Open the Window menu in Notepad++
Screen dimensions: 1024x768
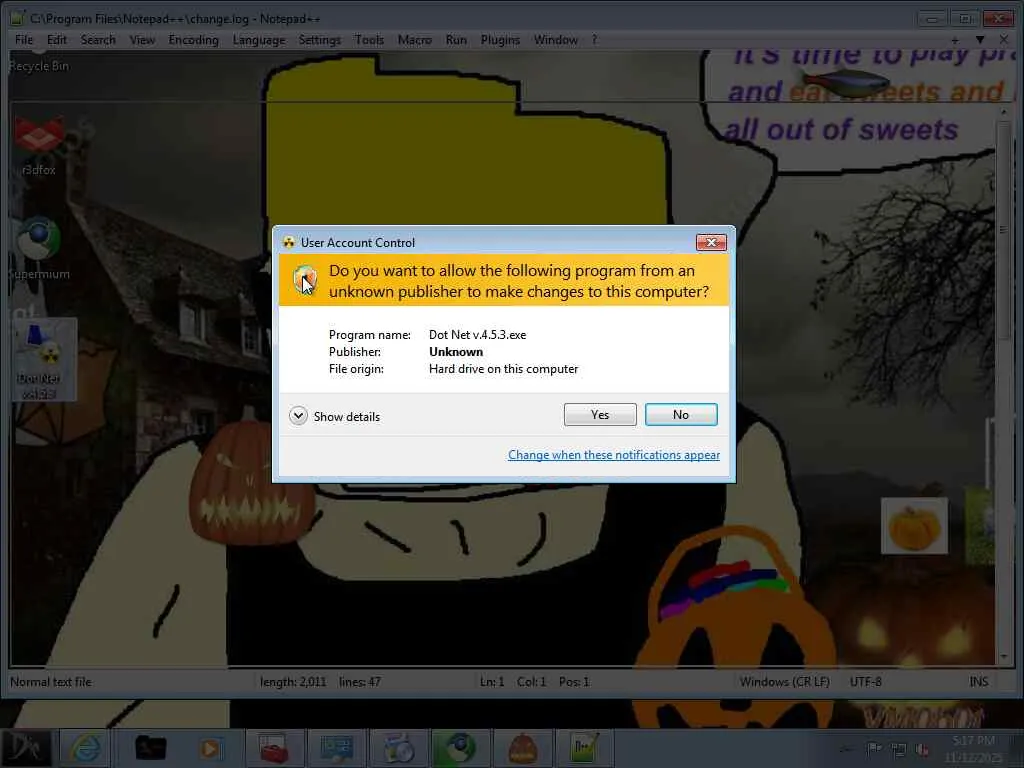click(x=556, y=40)
